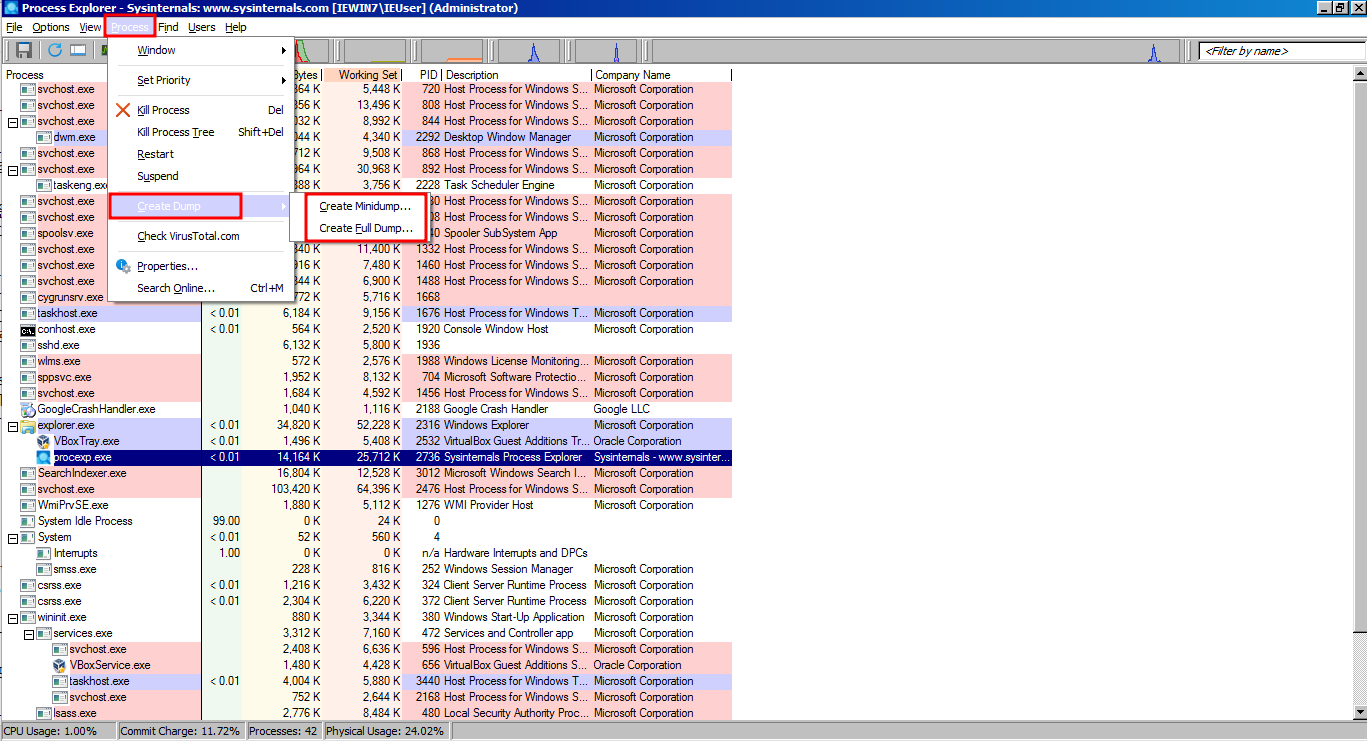Collapse the svchost.exe tree containing dwm.exe
The height and width of the screenshot is (741, 1367).
(x=13, y=121)
